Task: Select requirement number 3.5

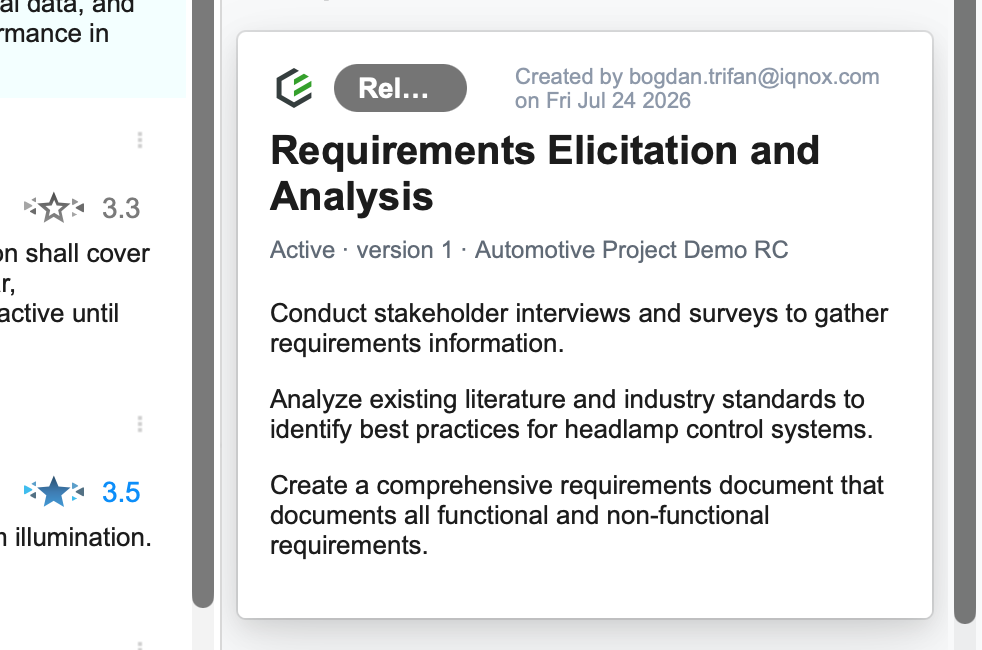Action: tap(121, 492)
